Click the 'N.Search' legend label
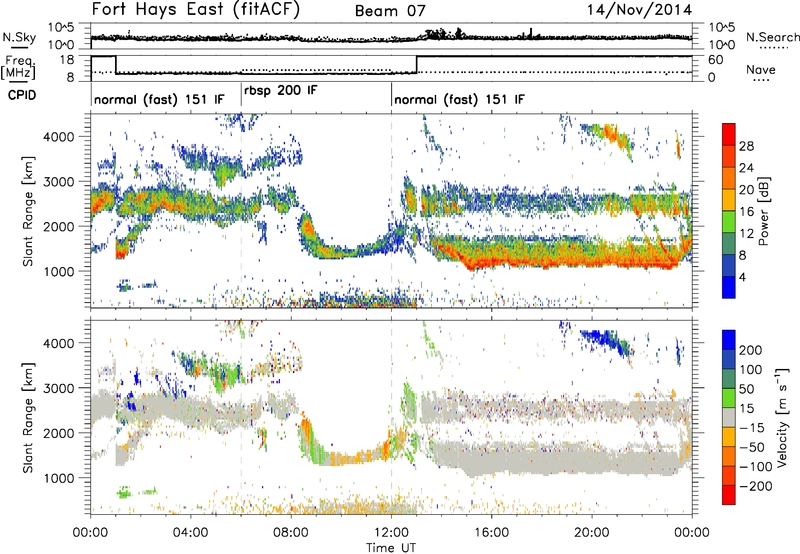The image size is (800, 554). click(772, 37)
